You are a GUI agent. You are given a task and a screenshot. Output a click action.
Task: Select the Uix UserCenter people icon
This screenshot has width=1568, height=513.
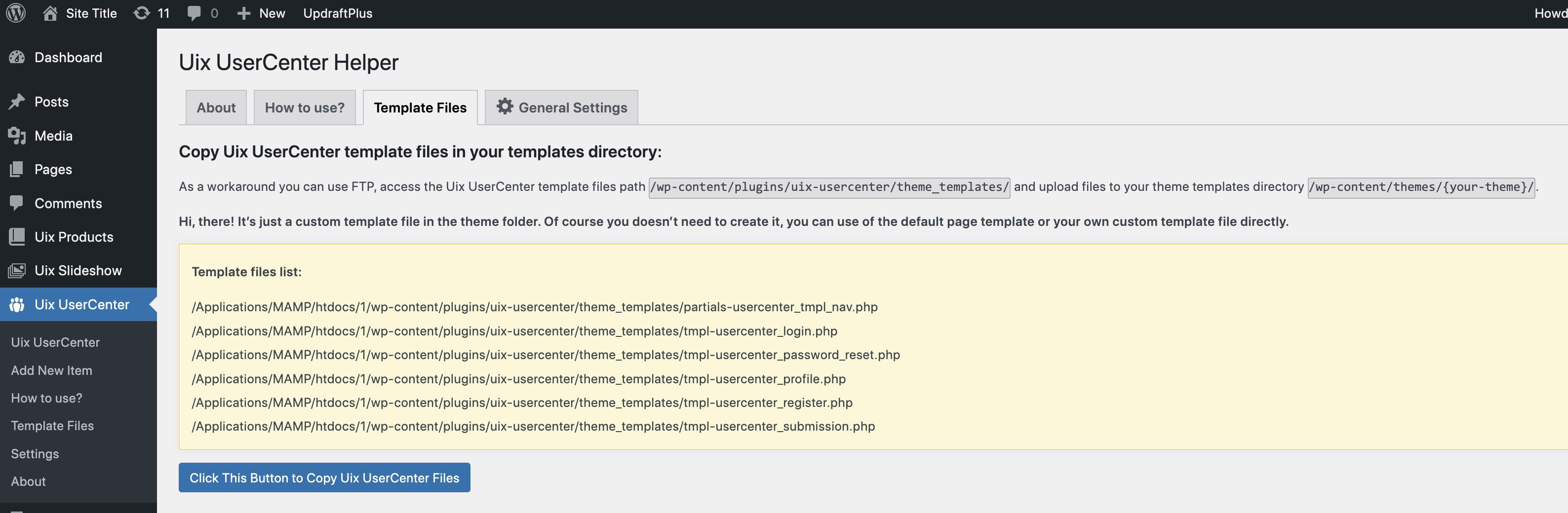(x=16, y=304)
